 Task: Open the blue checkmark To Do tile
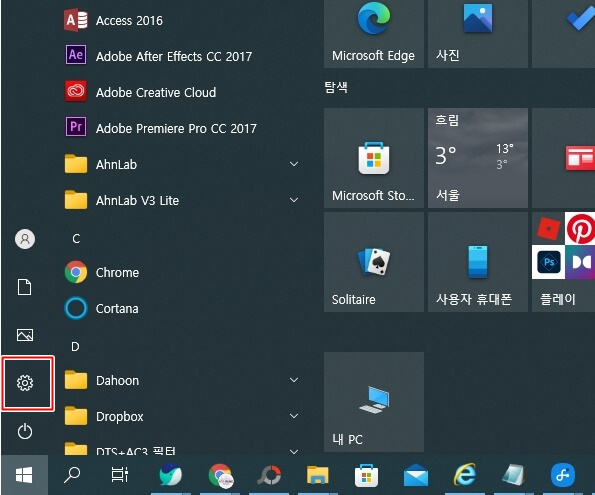564,33
